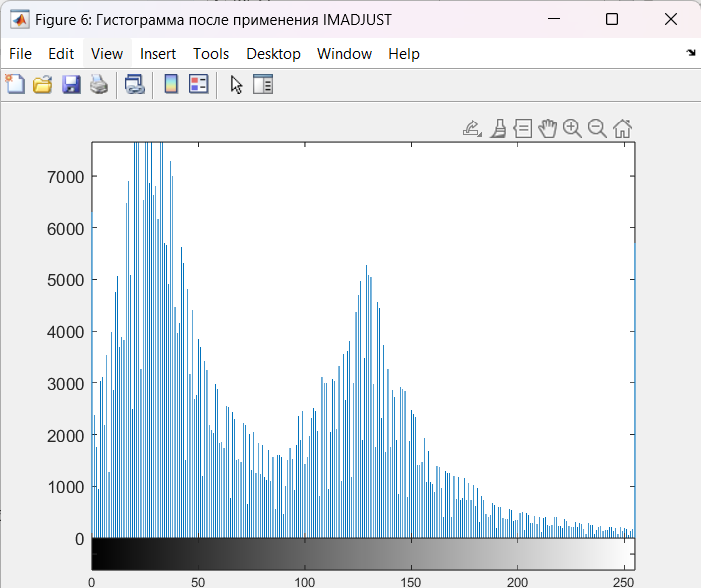
Task: Click the y-axis label 5000
Action: click(x=65, y=280)
